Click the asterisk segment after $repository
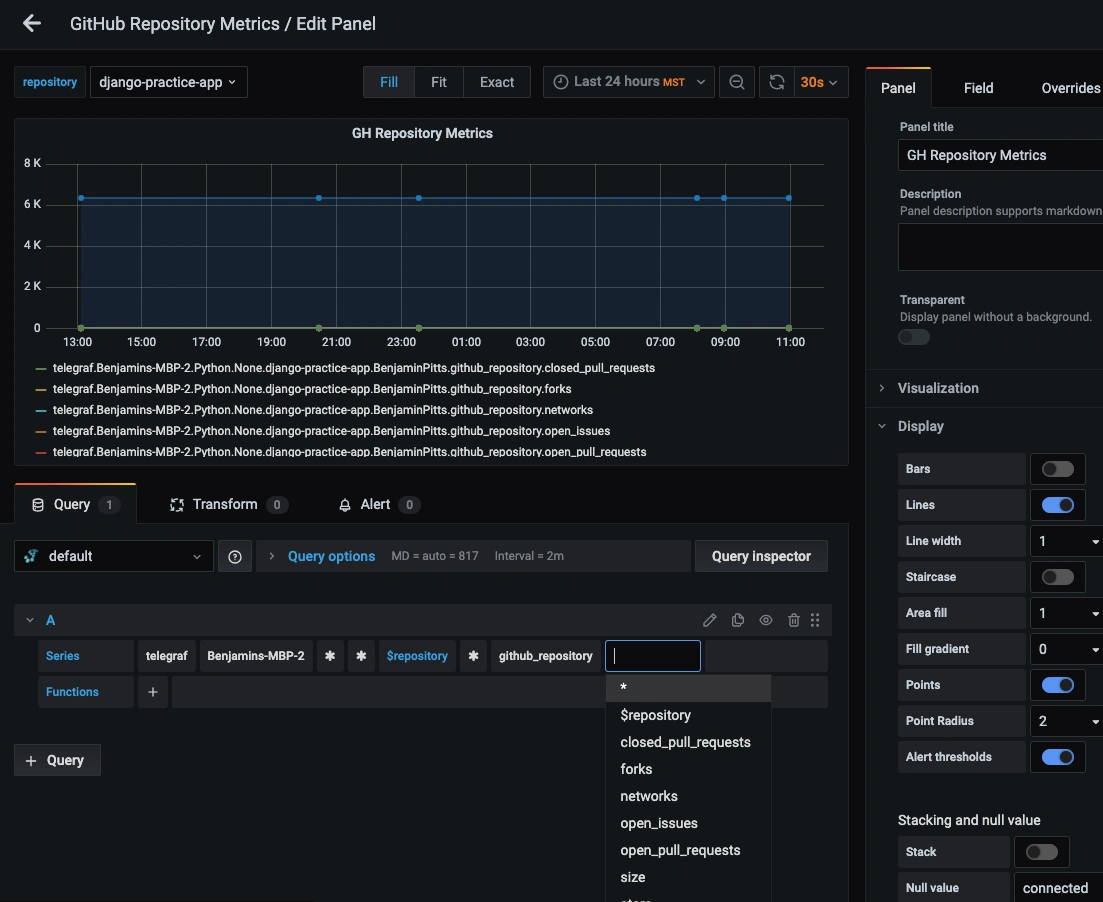 [473, 656]
